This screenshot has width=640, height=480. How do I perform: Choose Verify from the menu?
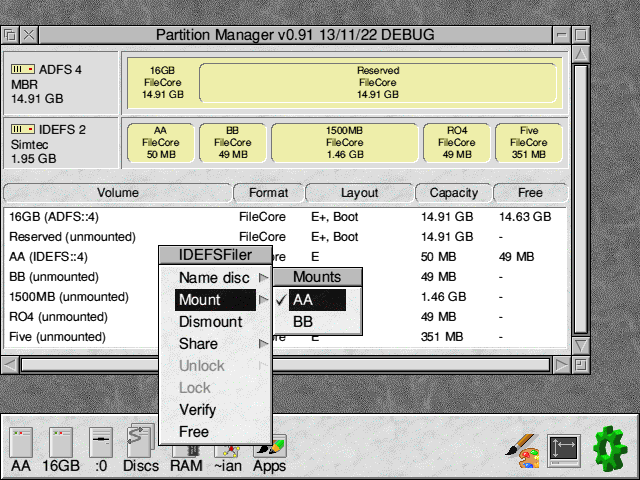[215, 410]
